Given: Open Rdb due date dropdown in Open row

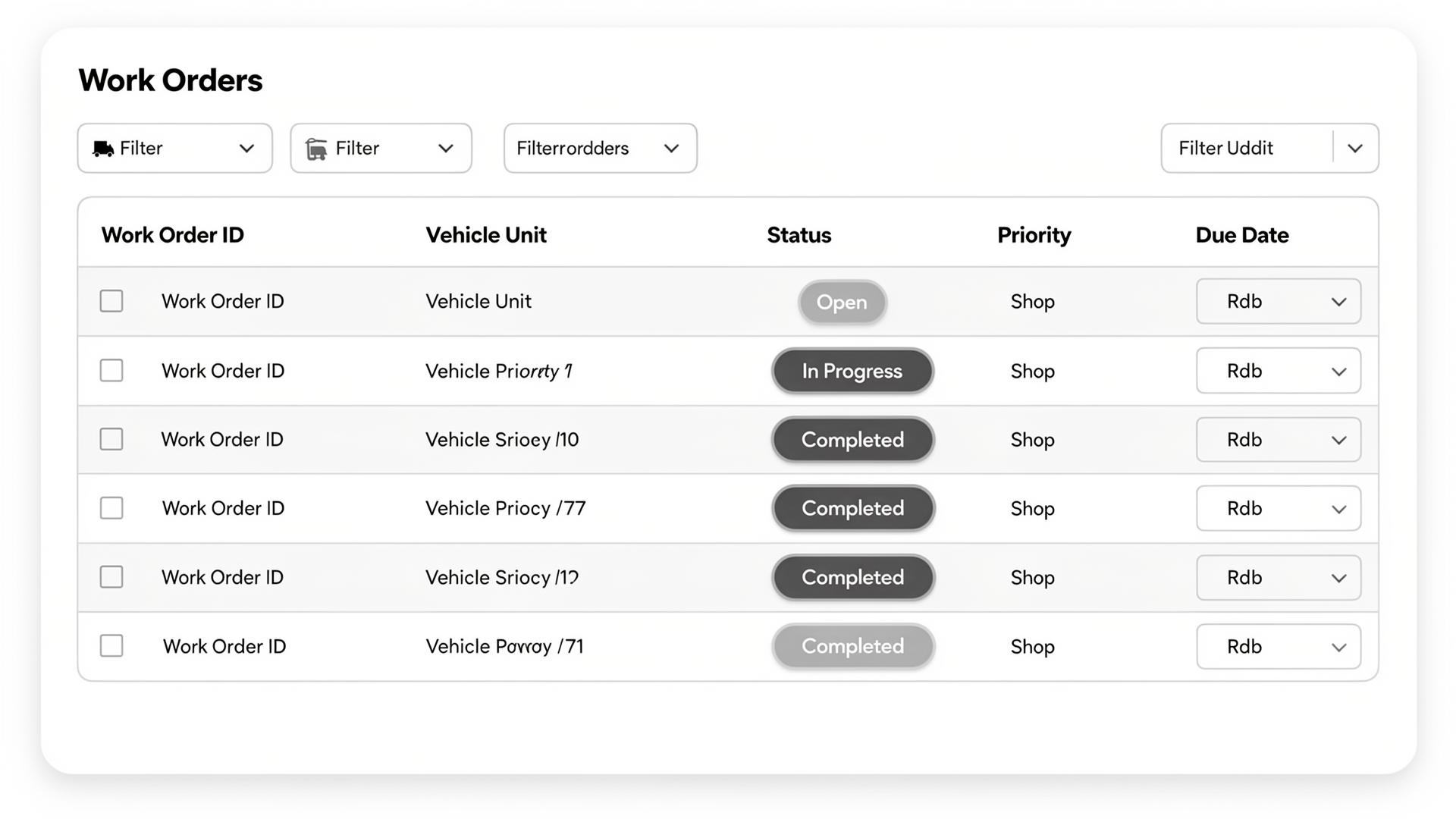Looking at the screenshot, I should [1279, 301].
